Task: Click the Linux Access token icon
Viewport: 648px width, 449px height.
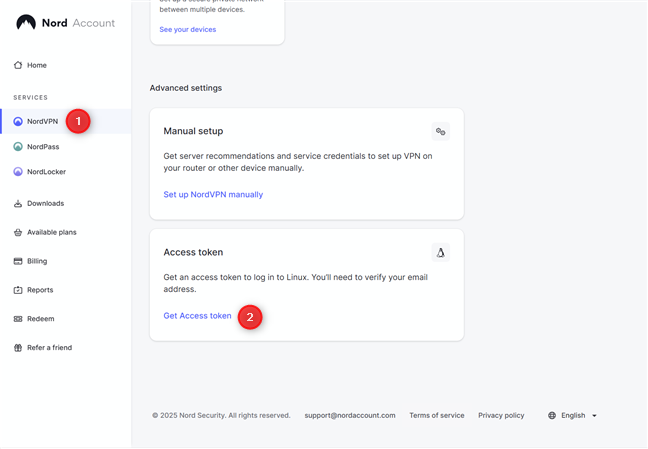Action: tap(440, 253)
